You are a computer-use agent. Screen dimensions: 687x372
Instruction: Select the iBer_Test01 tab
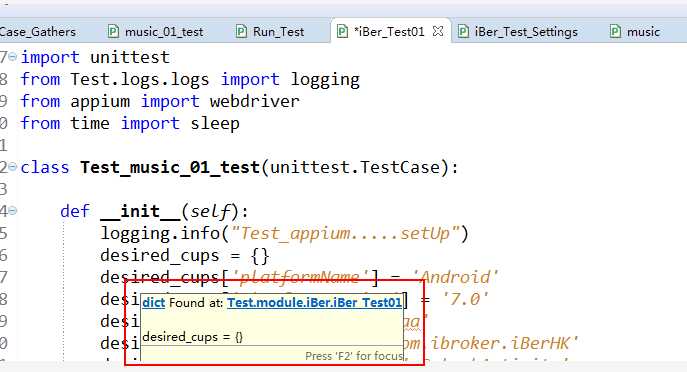click(x=389, y=32)
